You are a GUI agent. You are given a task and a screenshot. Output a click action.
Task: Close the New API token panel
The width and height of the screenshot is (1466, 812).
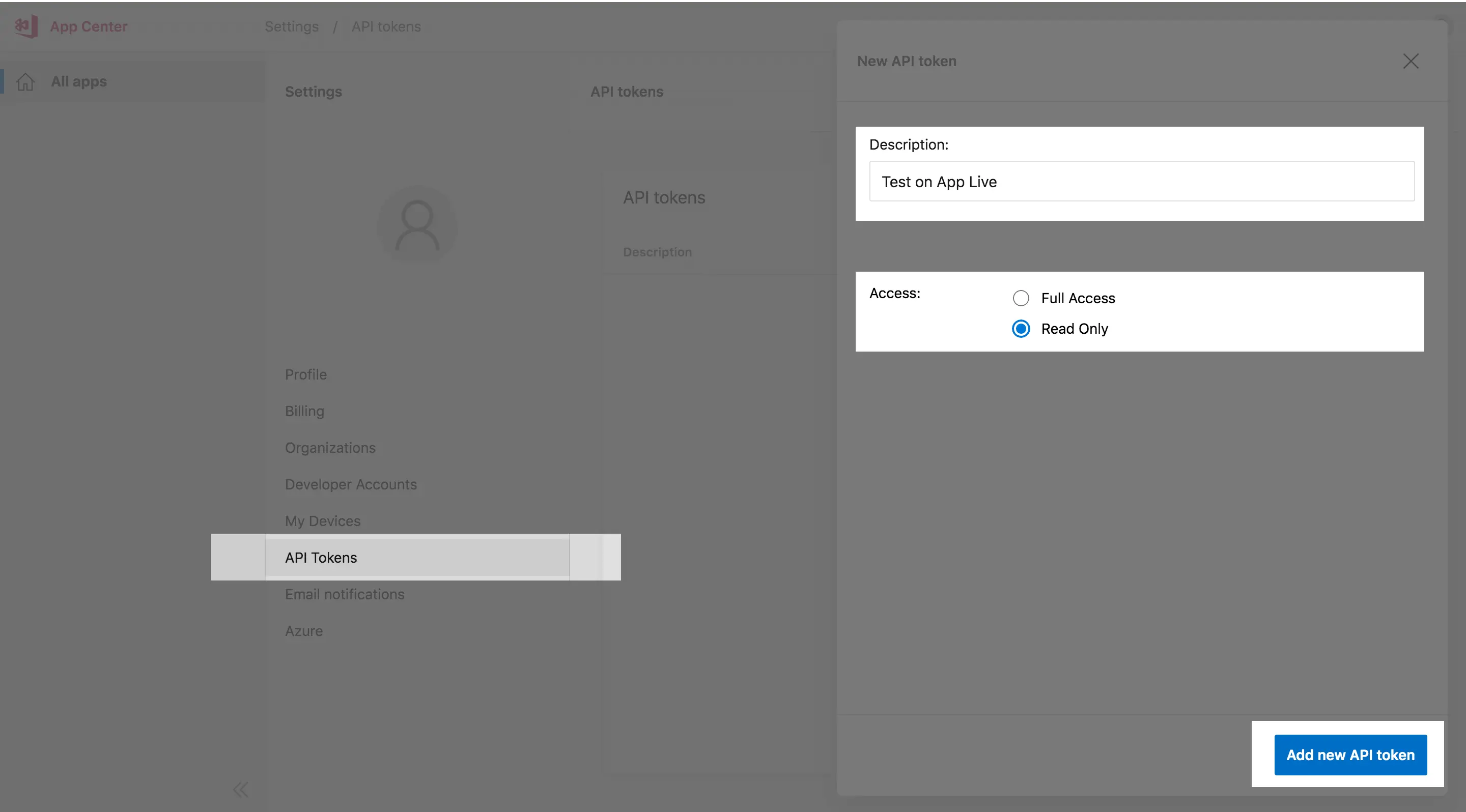point(1410,62)
